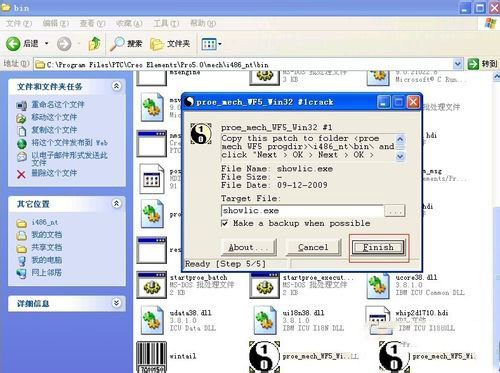
Task: Click 移动这个文件 task link
Action: [x=54, y=117]
